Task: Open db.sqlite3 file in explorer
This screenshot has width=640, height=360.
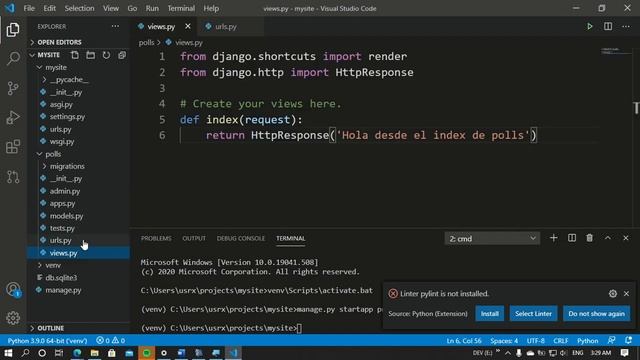Action: click(x=61, y=278)
